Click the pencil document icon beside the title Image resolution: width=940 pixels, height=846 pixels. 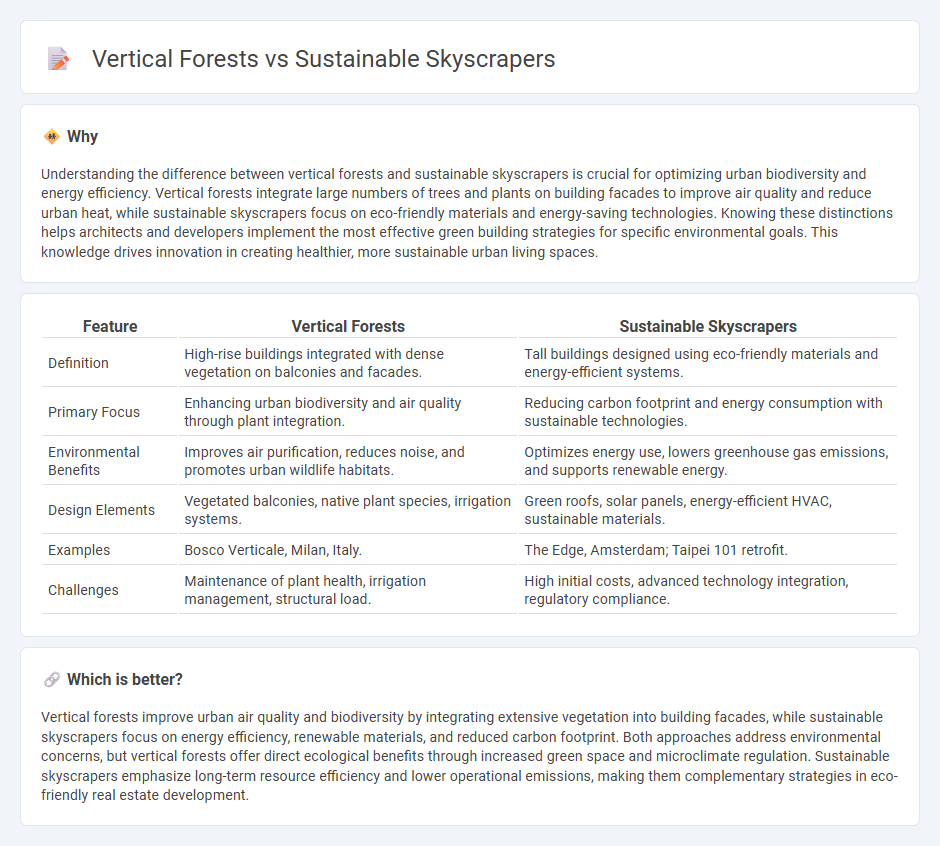click(x=58, y=59)
